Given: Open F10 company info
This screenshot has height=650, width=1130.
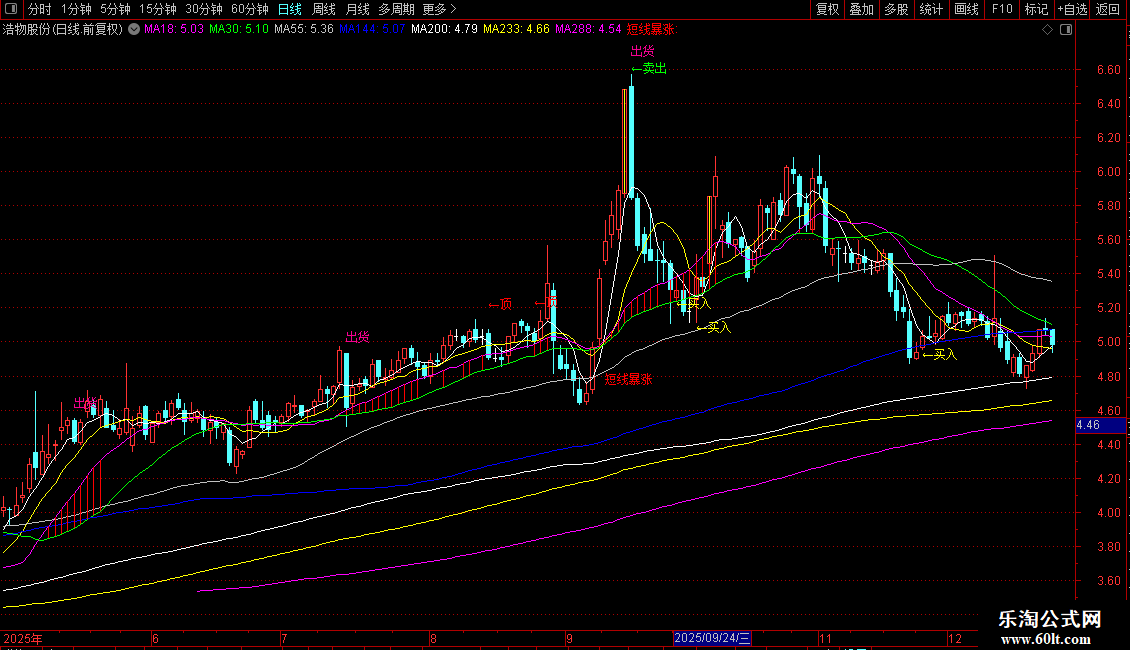Looking at the screenshot, I should point(1002,9).
